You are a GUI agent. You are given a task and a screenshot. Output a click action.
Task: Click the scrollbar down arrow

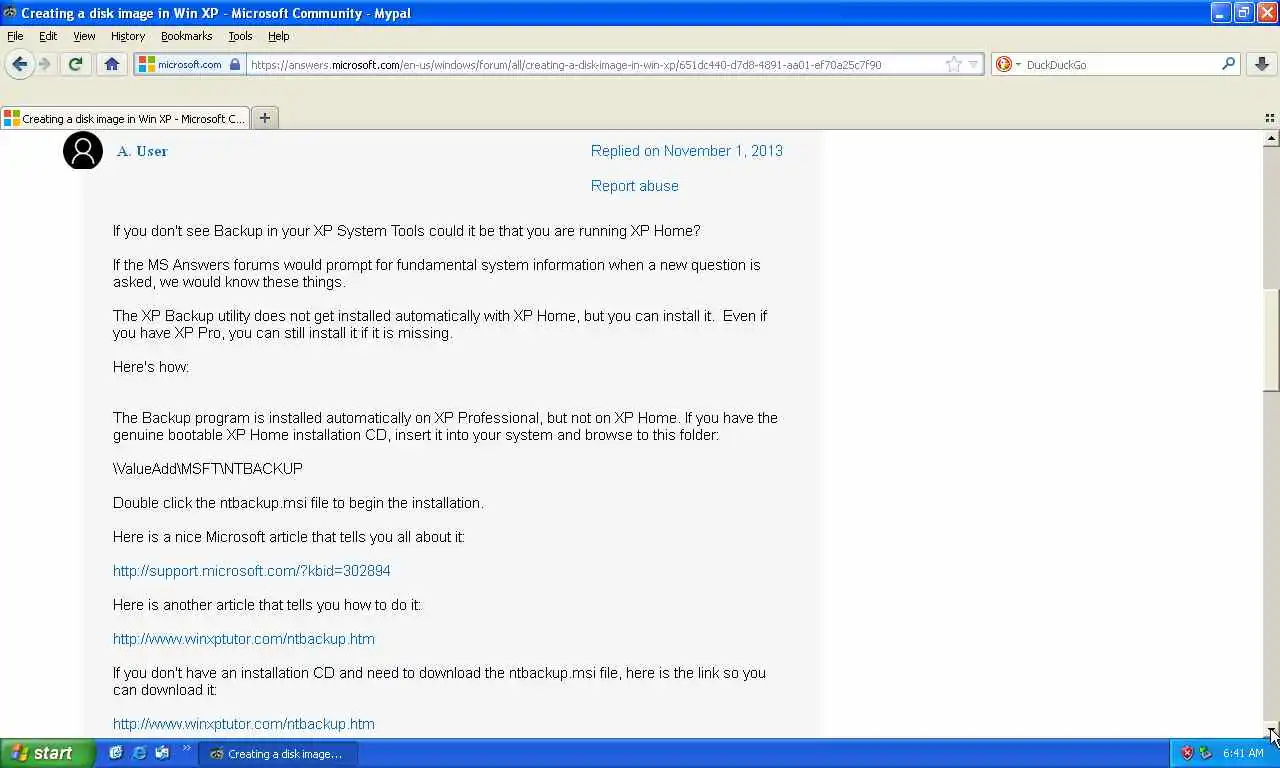click(1271, 729)
